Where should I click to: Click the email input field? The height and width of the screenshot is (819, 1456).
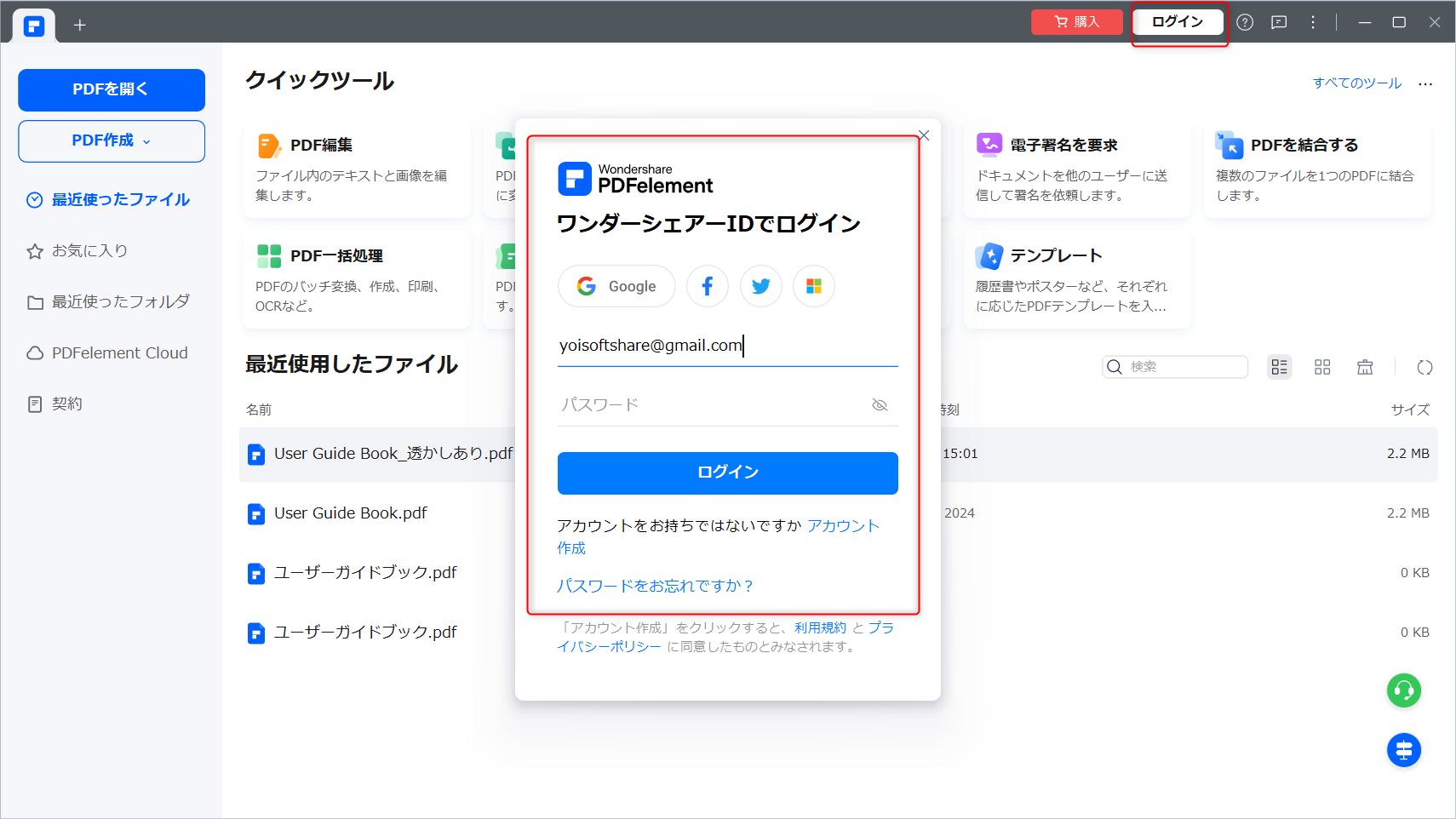728,346
